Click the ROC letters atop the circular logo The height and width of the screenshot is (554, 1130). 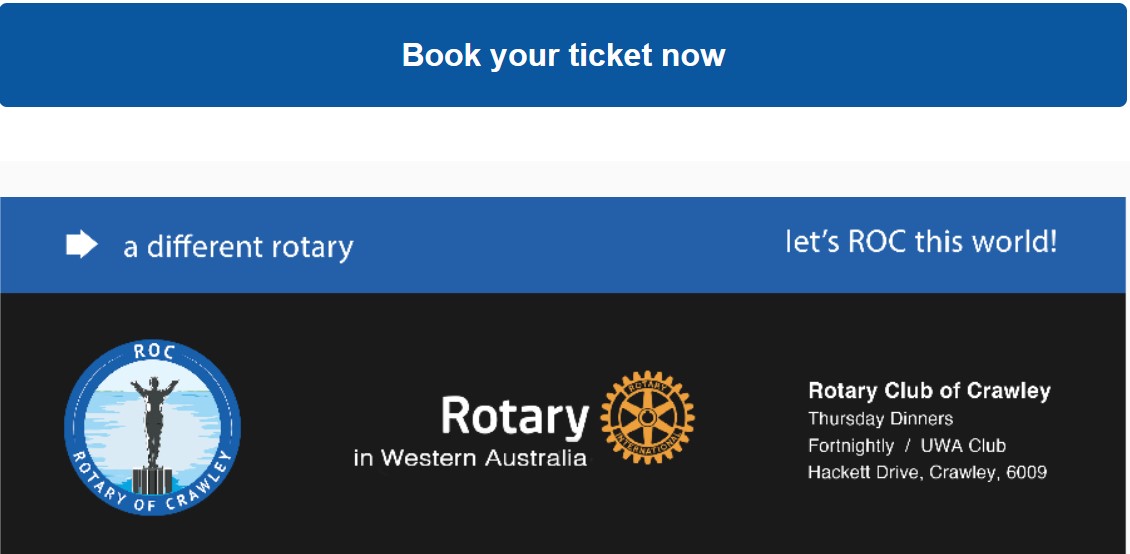coord(153,353)
